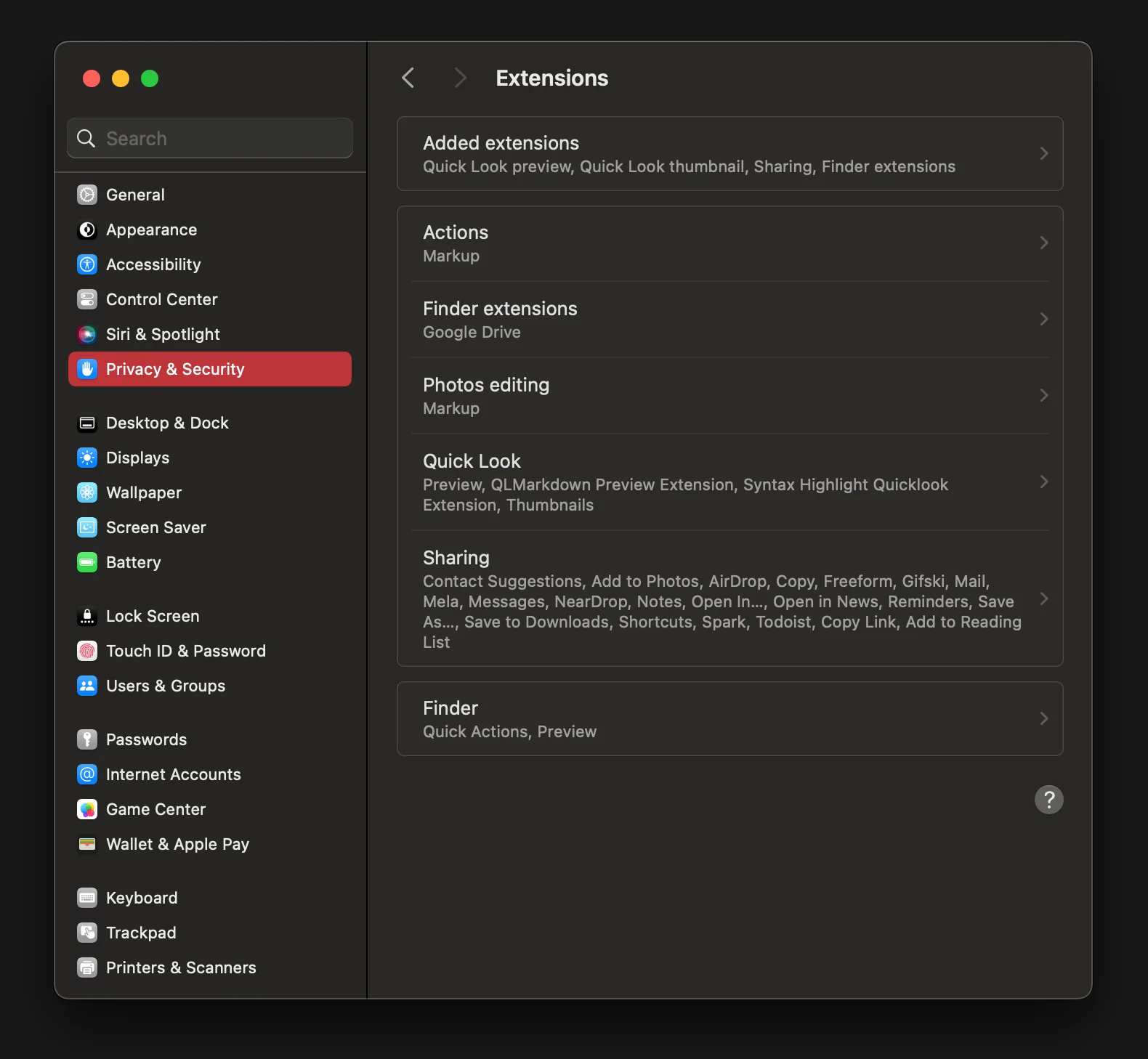Image resolution: width=1148 pixels, height=1059 pixels.
Task: Click the Wallpaper flower icon
Action: click(87, 492)
